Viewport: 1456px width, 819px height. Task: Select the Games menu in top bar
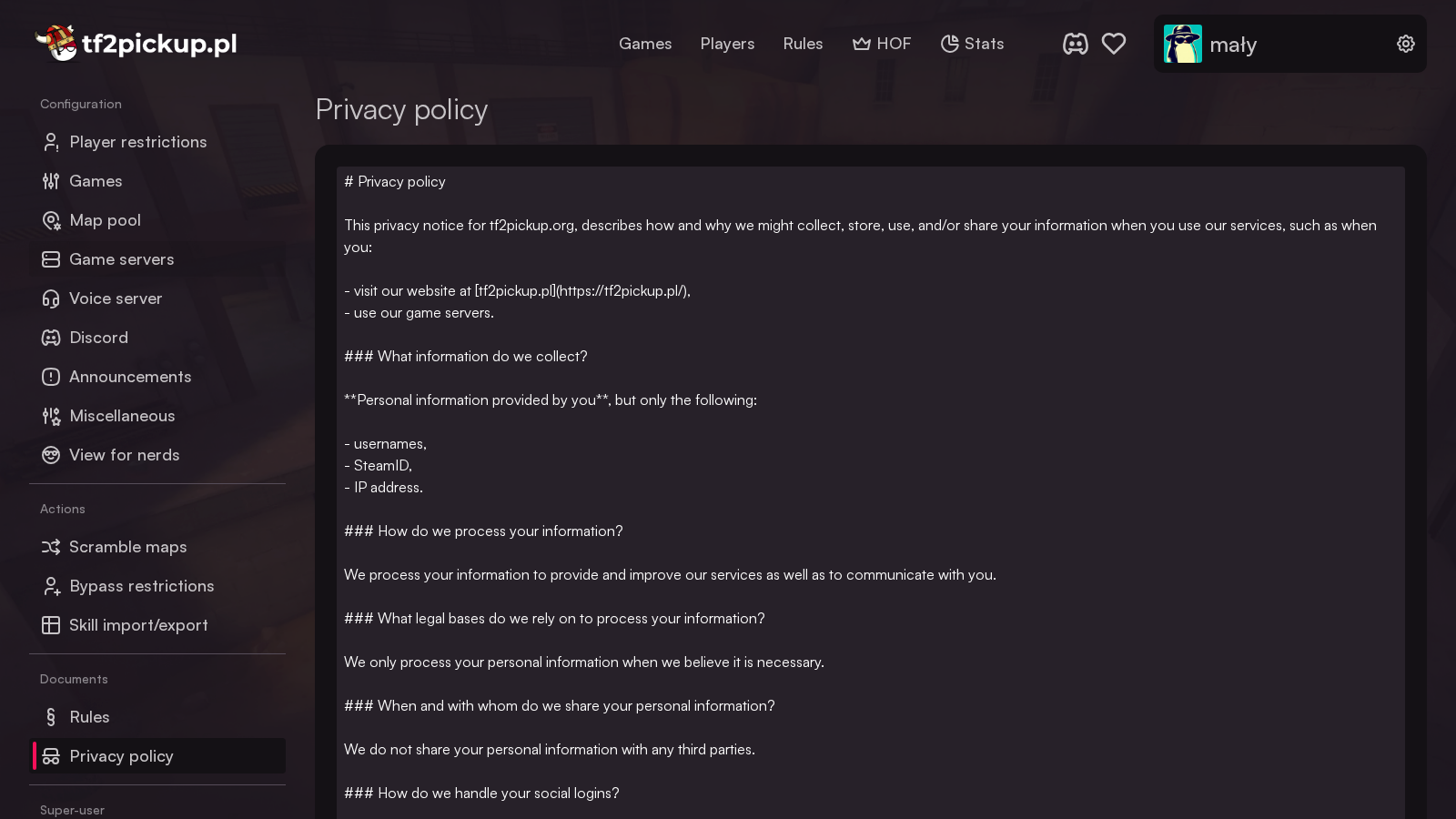pos(645,43)
